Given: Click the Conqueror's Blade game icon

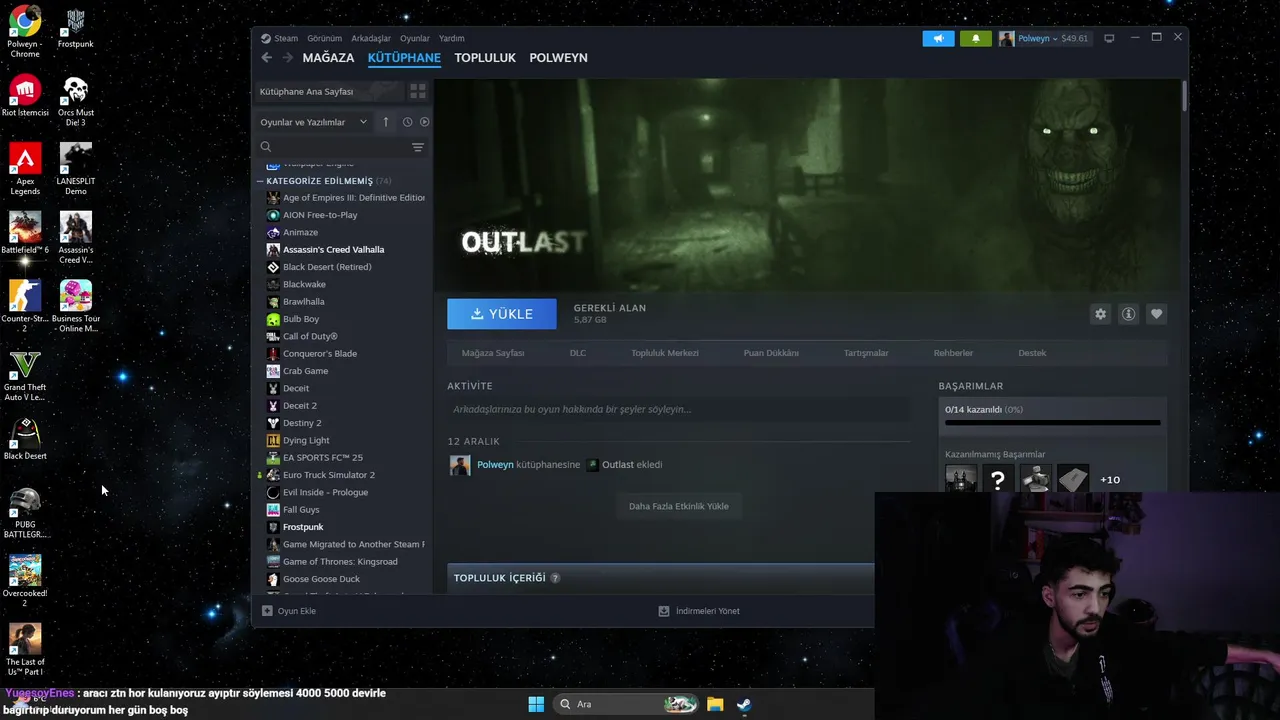Looking at the screenshot, I should pos(273,354).
